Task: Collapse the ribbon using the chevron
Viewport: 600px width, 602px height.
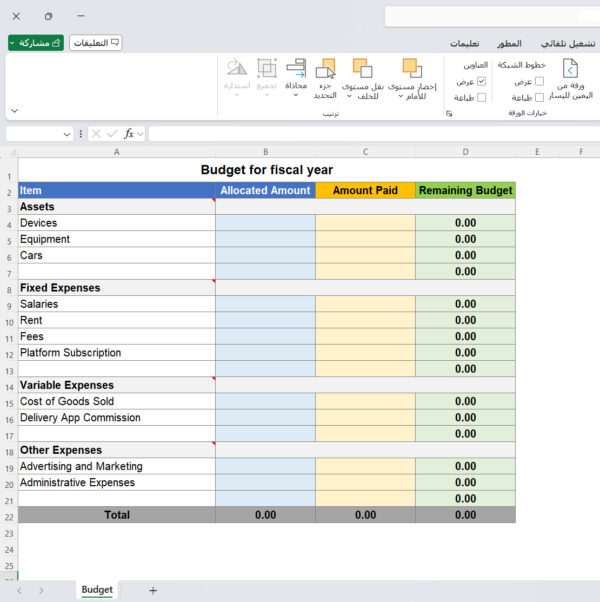Action: (14, 111)
